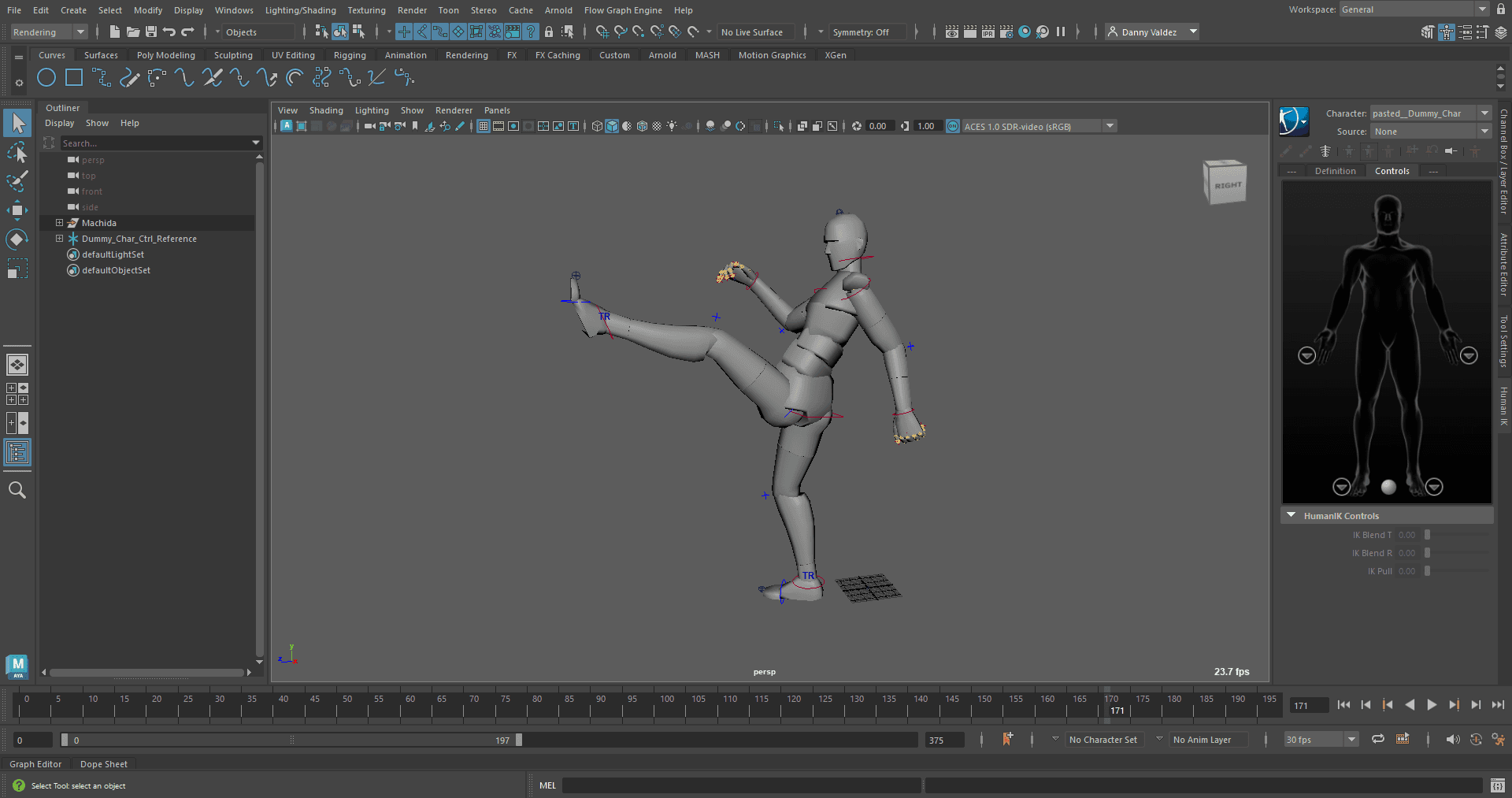
Task: Activate the Lasso Select tool
Action: pos(17,152)
